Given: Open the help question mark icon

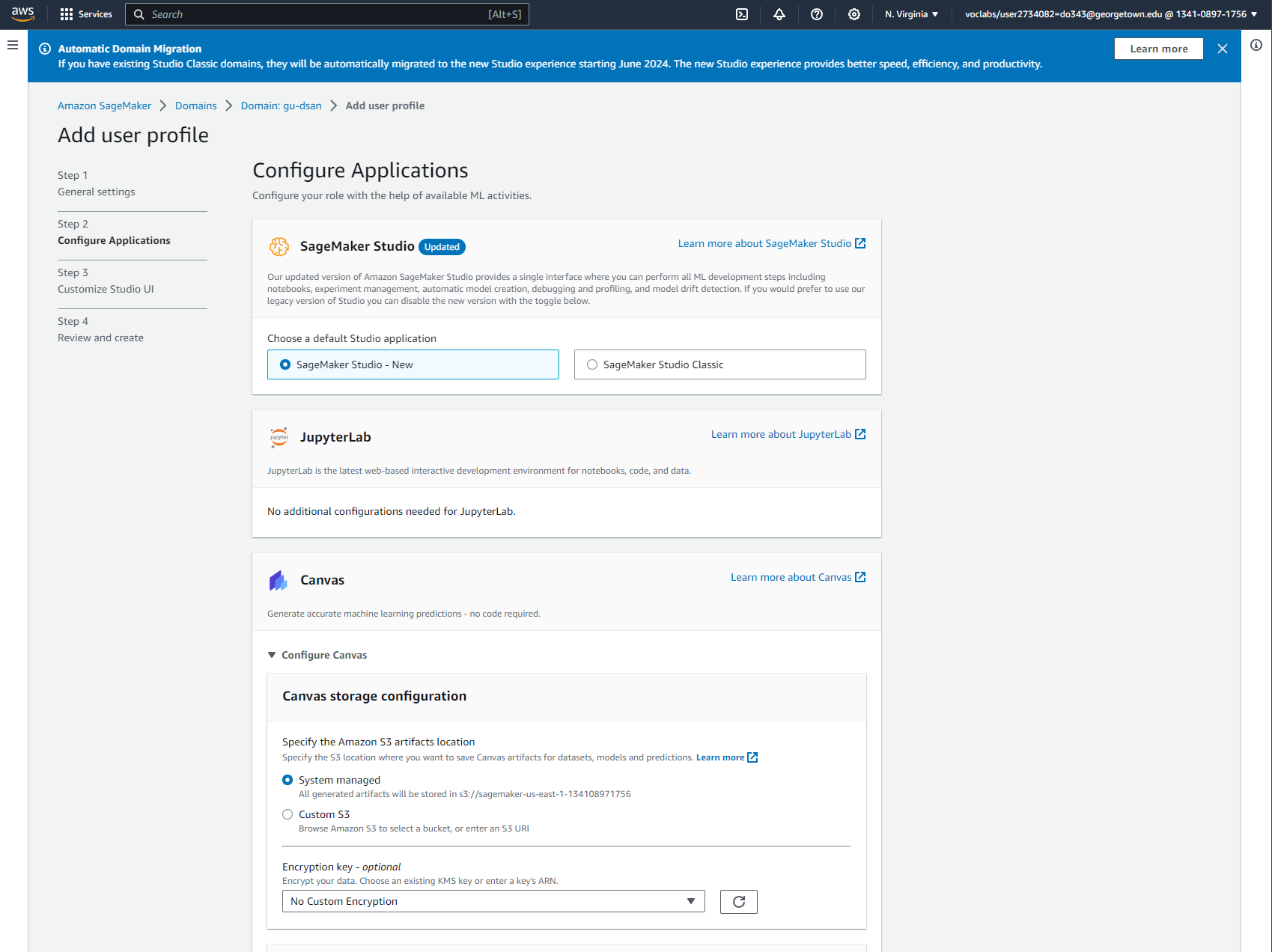Looking at the screenshot, I should [x=817, y=14].
